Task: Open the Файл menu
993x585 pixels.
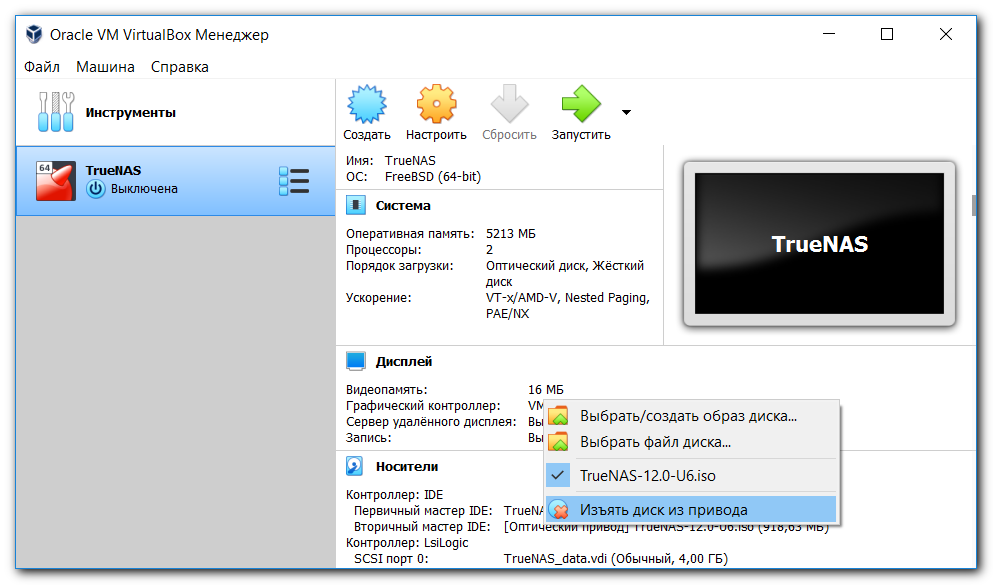Action: 42,66
